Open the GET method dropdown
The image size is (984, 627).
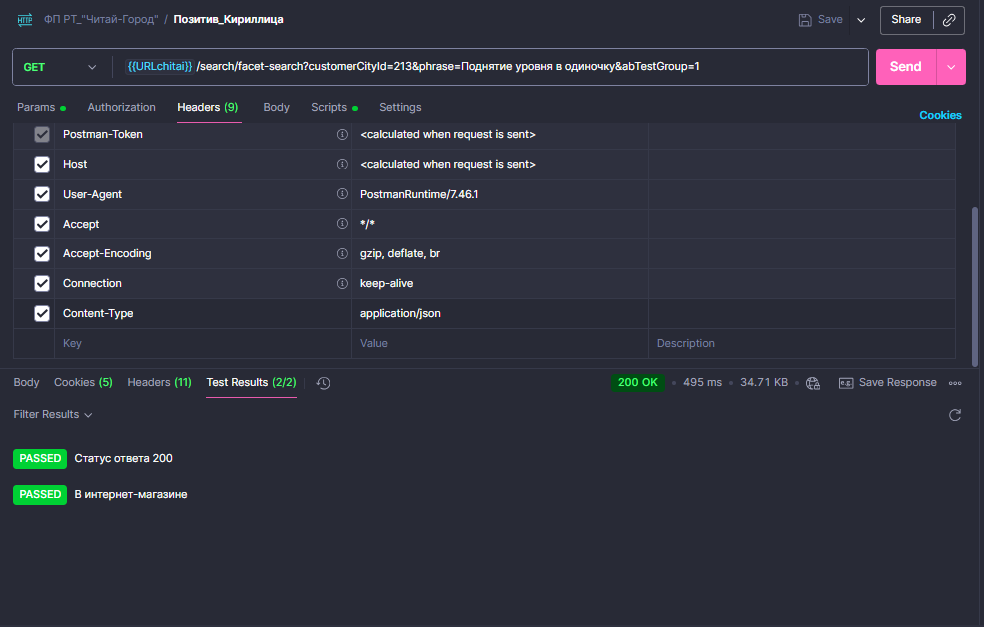62,67
